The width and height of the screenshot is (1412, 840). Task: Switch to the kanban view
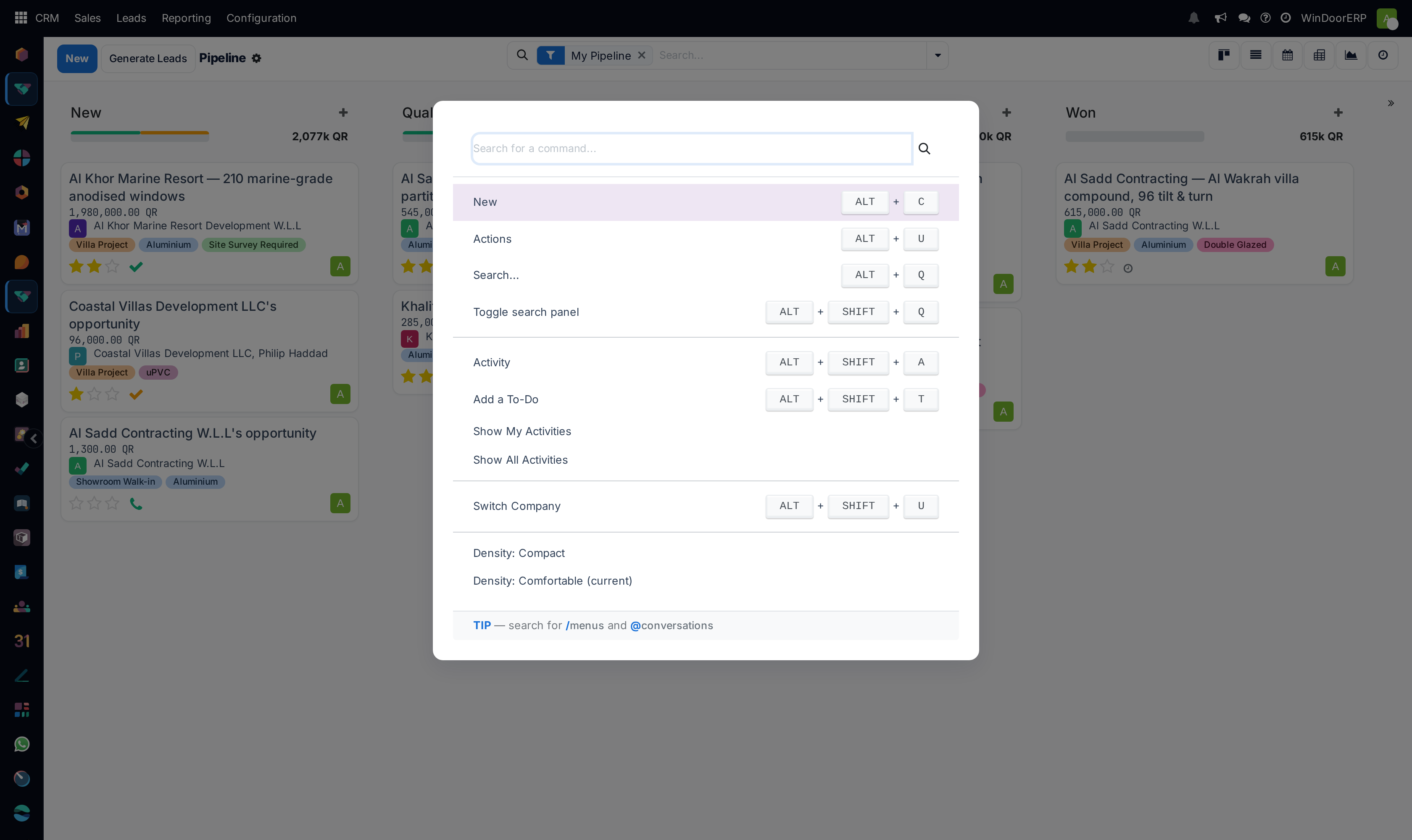[x=1224, y=55]
